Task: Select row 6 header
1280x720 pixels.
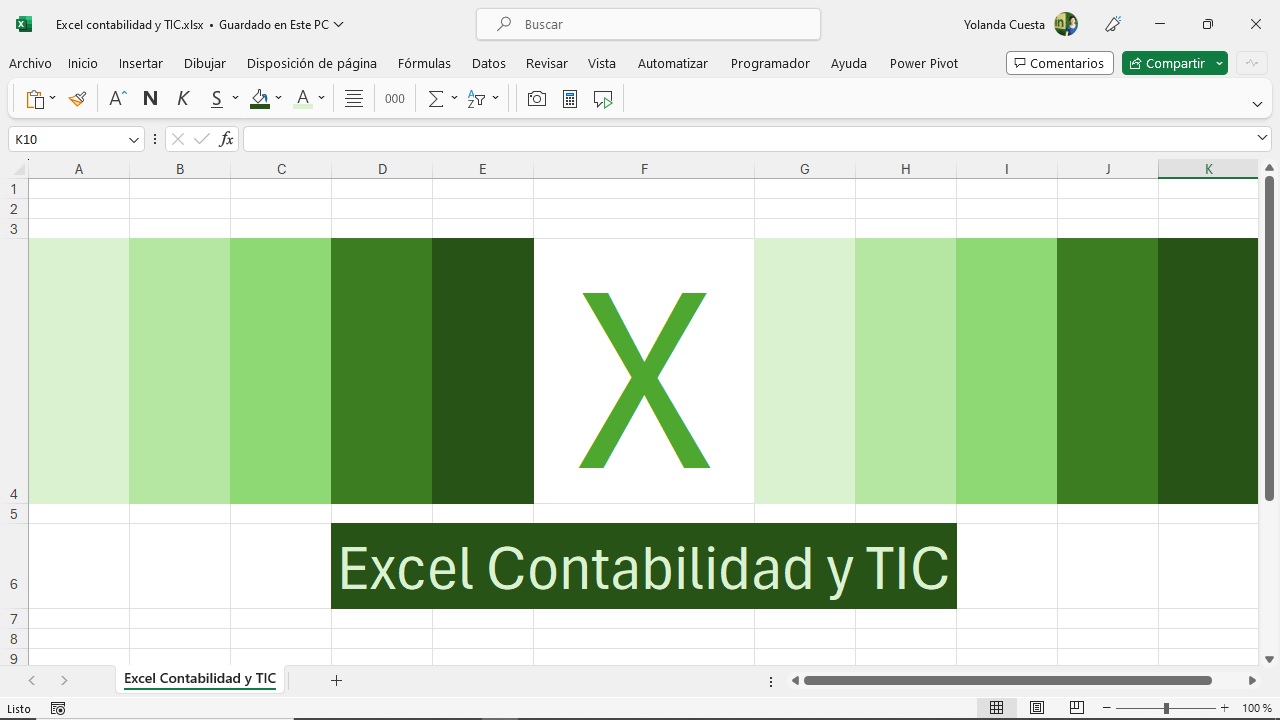Action: [x=14, y=566]
